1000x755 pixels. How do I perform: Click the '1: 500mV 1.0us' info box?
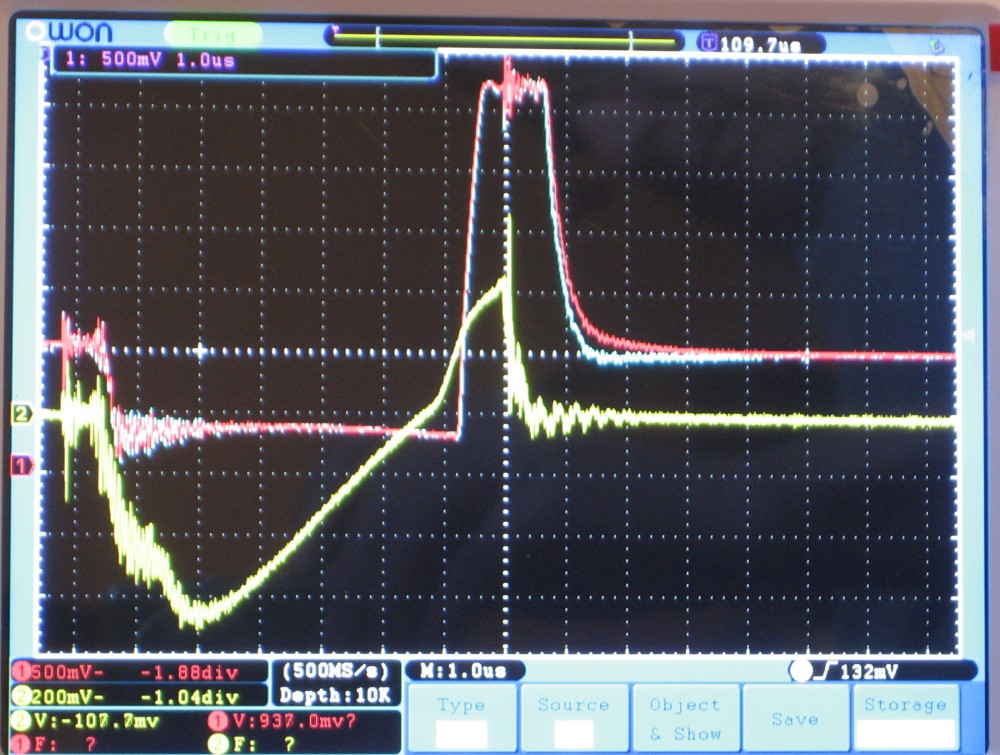click(243, 62)
